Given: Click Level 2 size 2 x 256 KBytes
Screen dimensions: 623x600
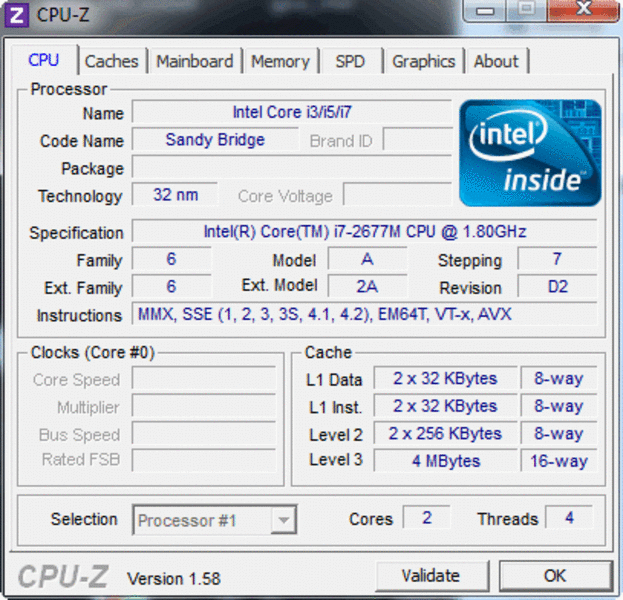Looking at the screenshot, I should coord(445,433).
